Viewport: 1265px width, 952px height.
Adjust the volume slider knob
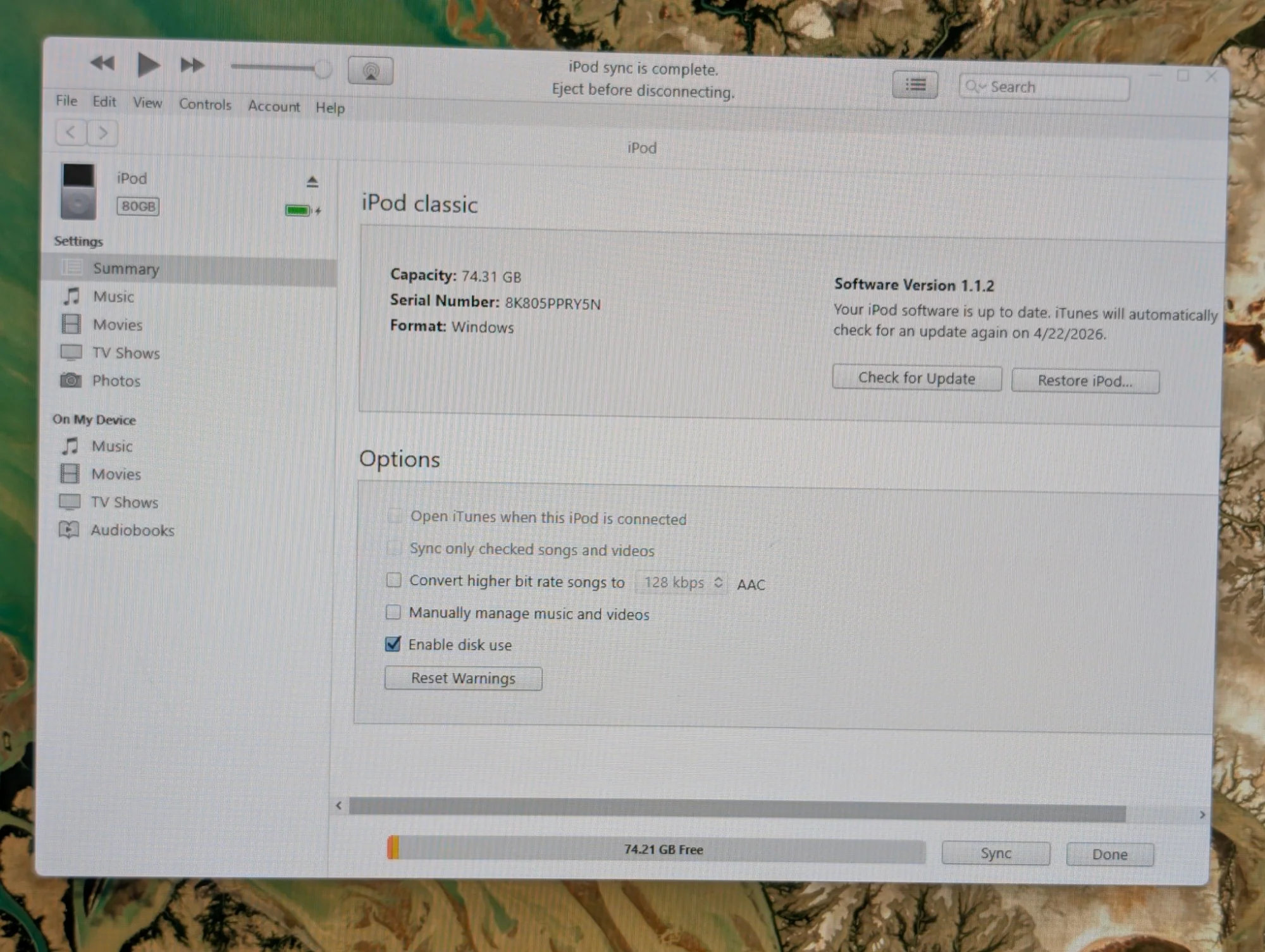point(323,69)
